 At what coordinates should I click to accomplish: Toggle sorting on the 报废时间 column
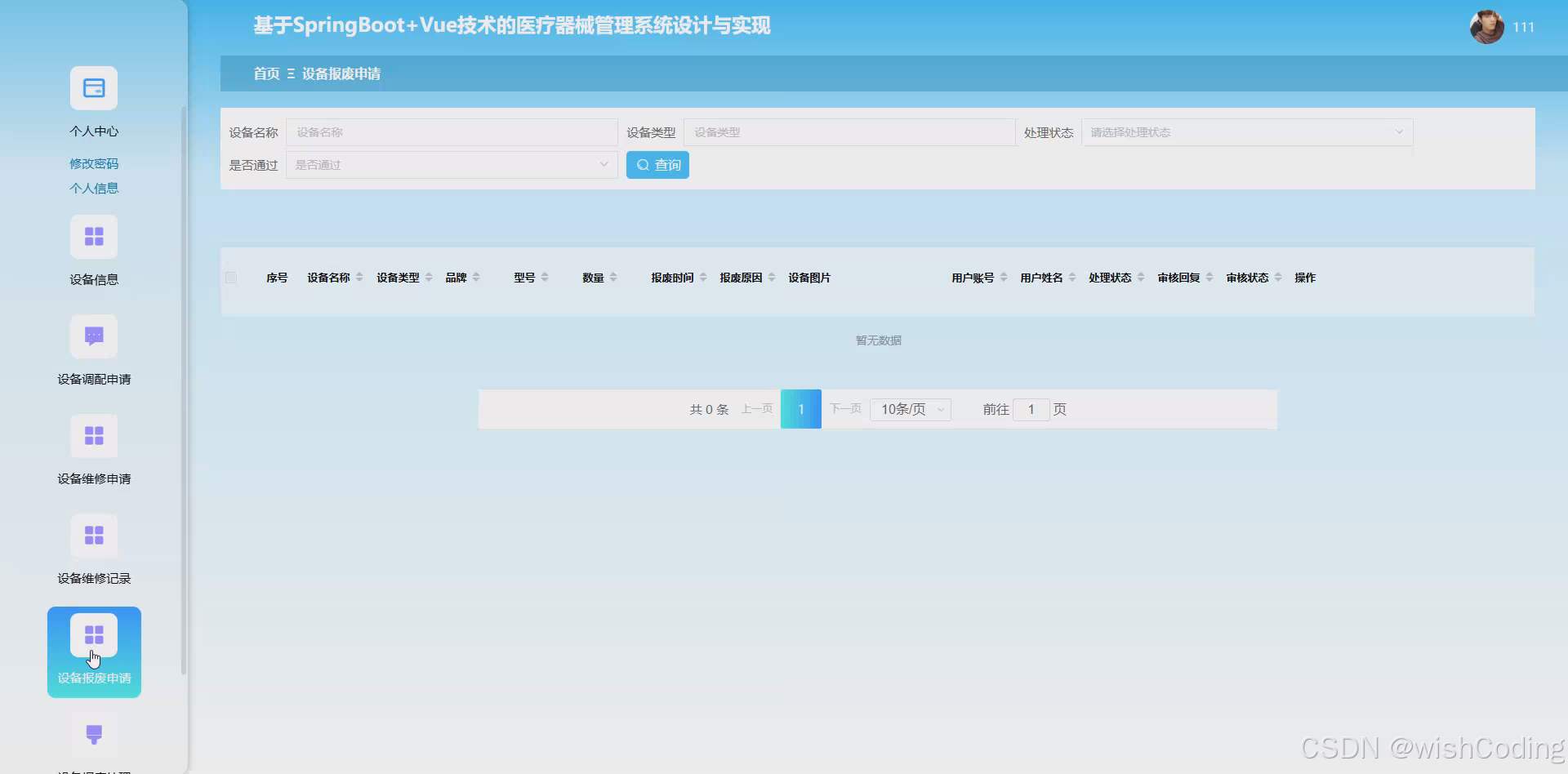coord(702,277)
